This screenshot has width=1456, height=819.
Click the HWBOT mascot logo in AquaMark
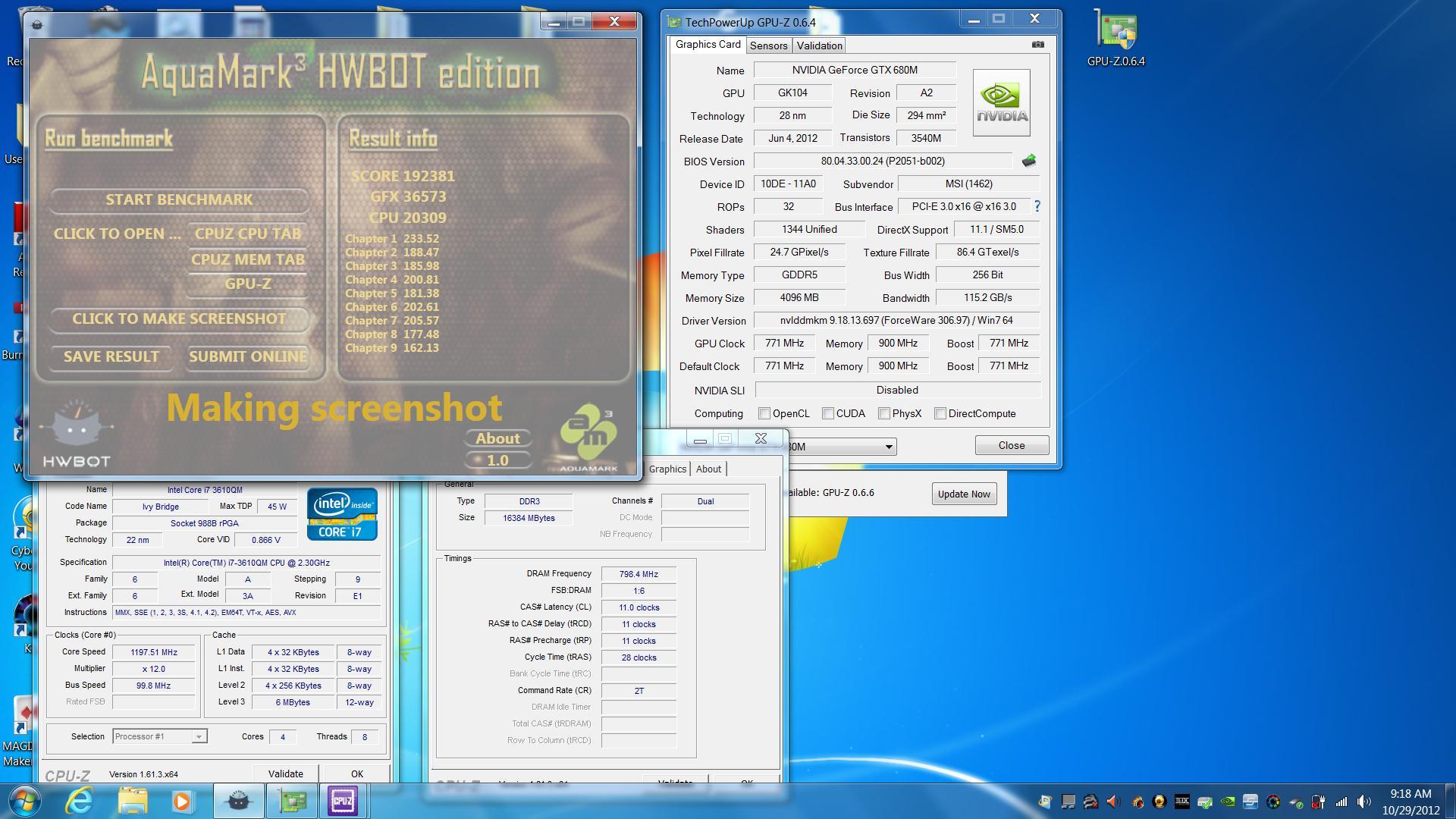tap(77, 435)
